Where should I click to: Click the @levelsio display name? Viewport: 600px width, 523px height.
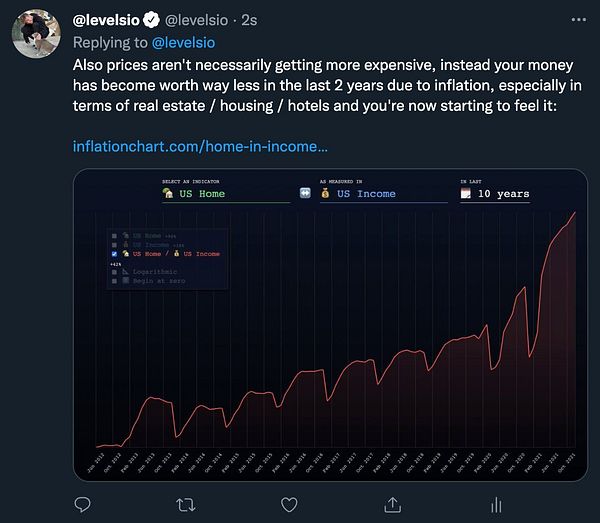(x=108, y=20)
